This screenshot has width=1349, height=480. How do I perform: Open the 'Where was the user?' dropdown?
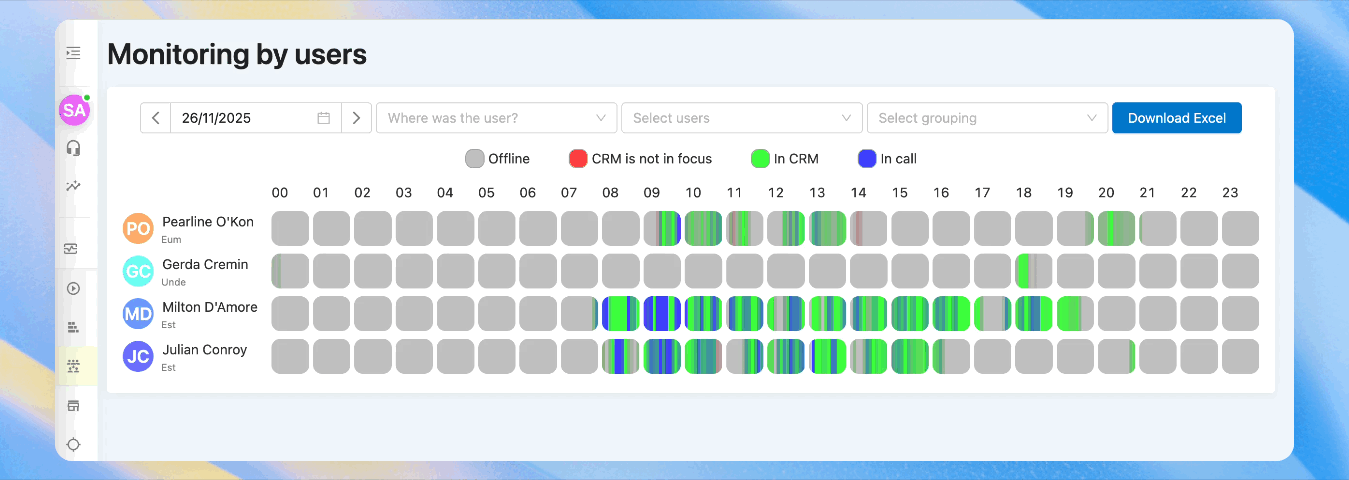click(496, 118)
